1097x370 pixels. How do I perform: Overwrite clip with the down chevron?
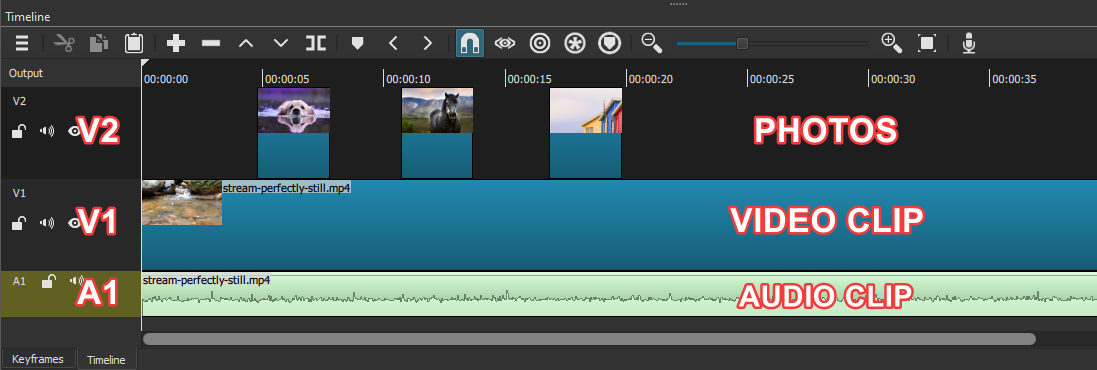click(281, 43)
